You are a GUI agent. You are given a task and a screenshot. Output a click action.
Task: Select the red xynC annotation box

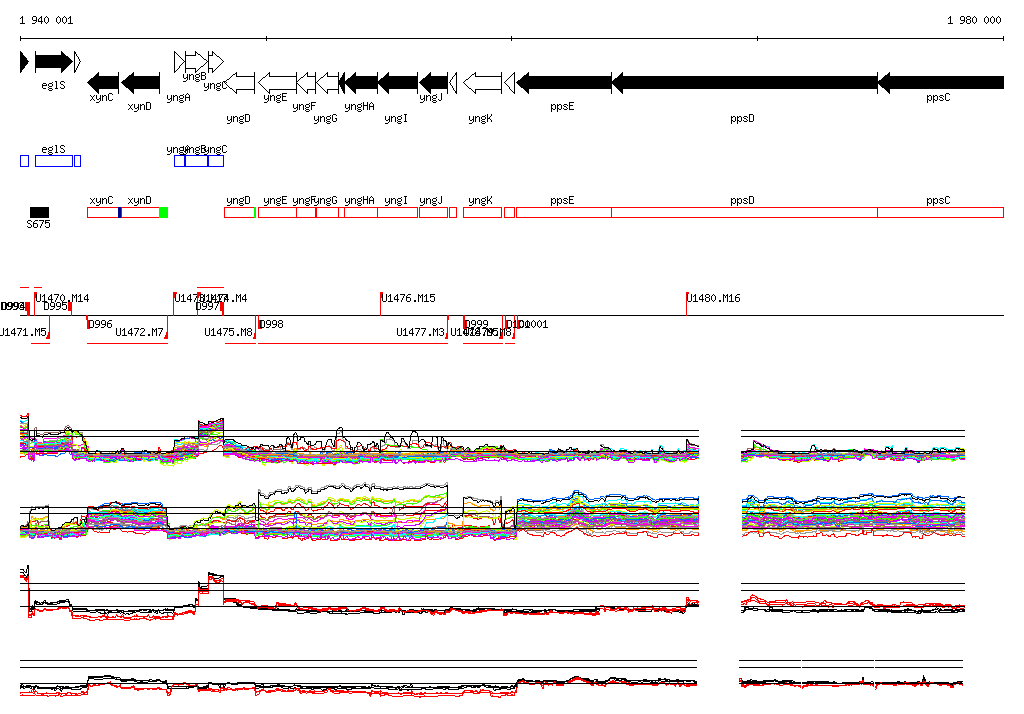click(x=103, y=212)
